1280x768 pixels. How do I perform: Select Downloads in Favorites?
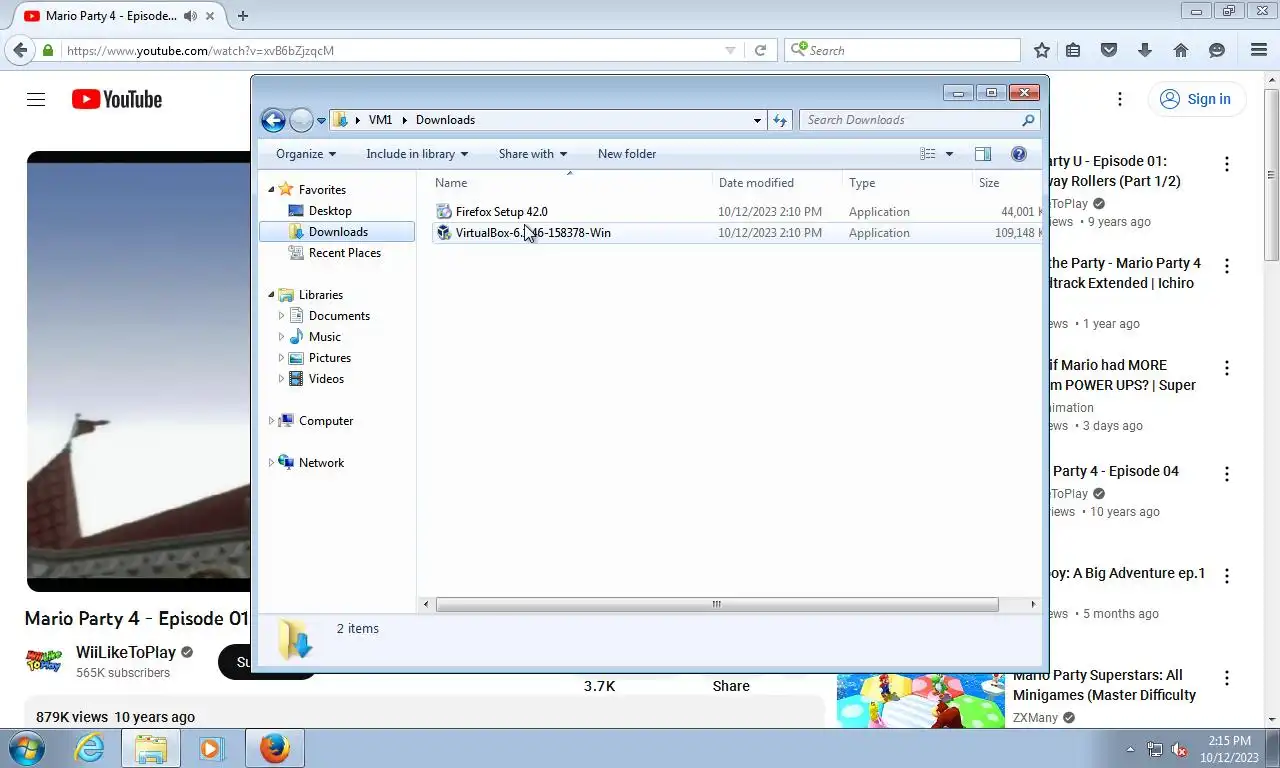(x=337, y=232)
